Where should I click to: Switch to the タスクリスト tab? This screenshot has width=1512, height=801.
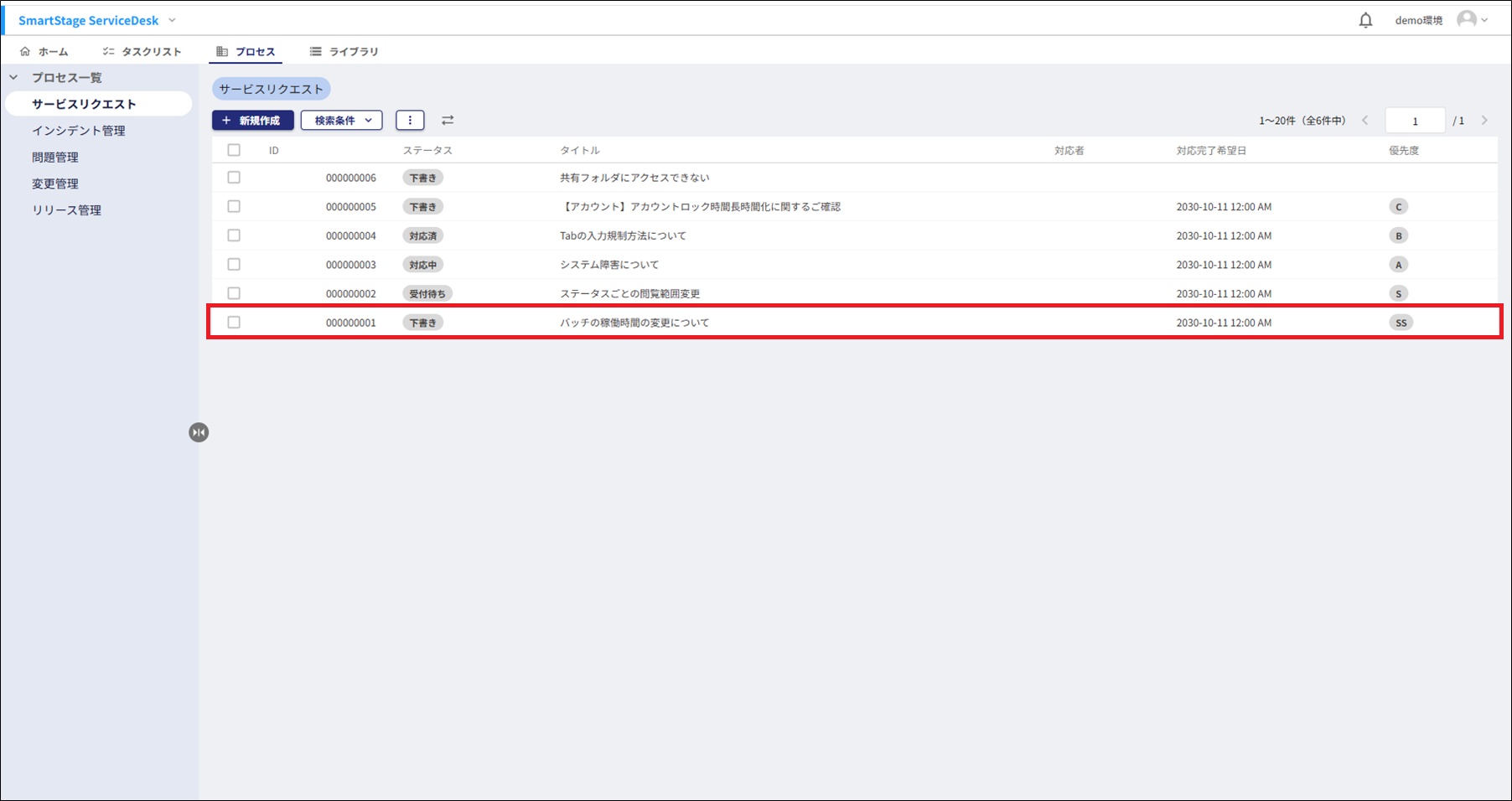click(142, 52)
